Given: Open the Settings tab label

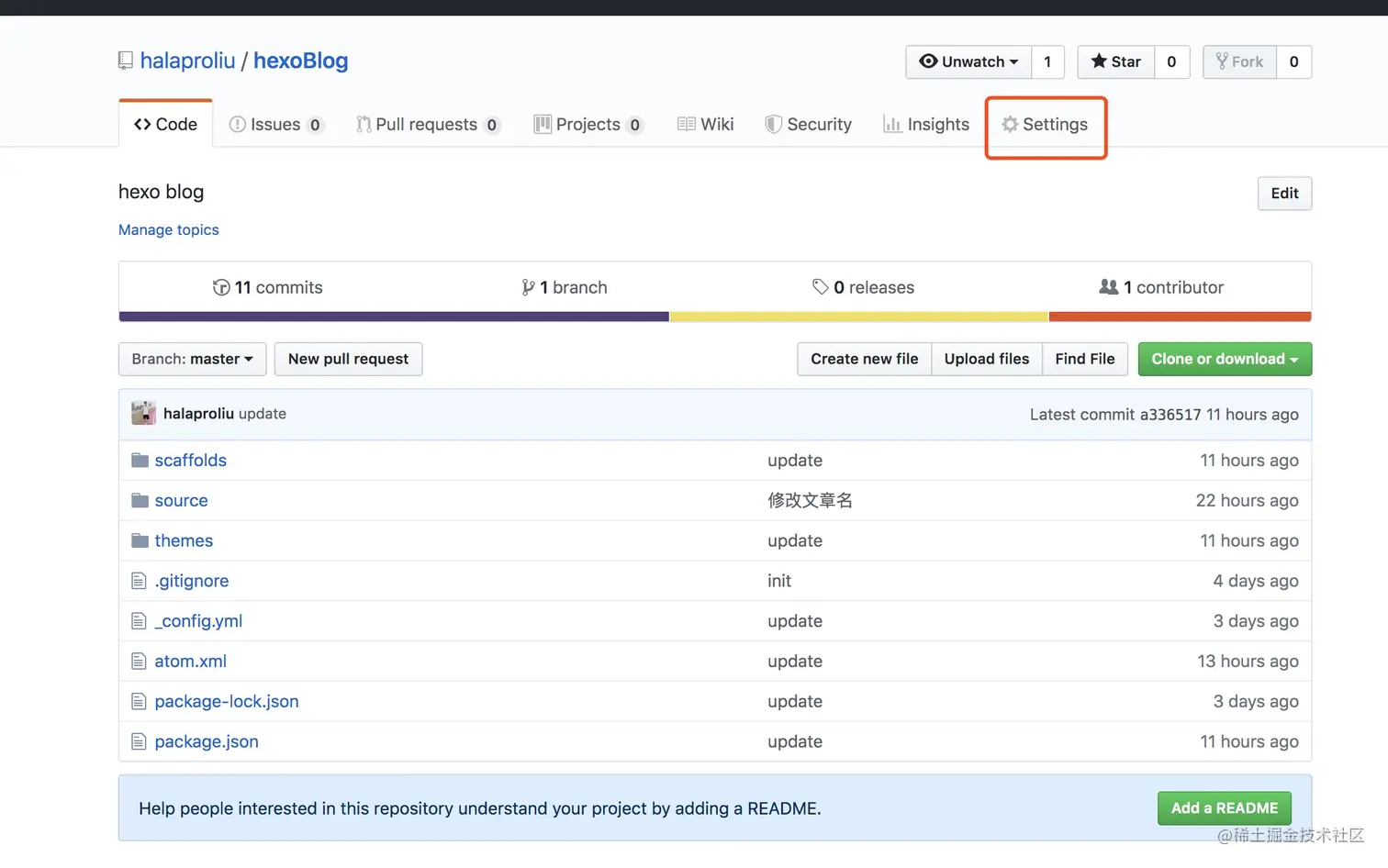Looking at the screenshot, I should [x=1055, y=124].
